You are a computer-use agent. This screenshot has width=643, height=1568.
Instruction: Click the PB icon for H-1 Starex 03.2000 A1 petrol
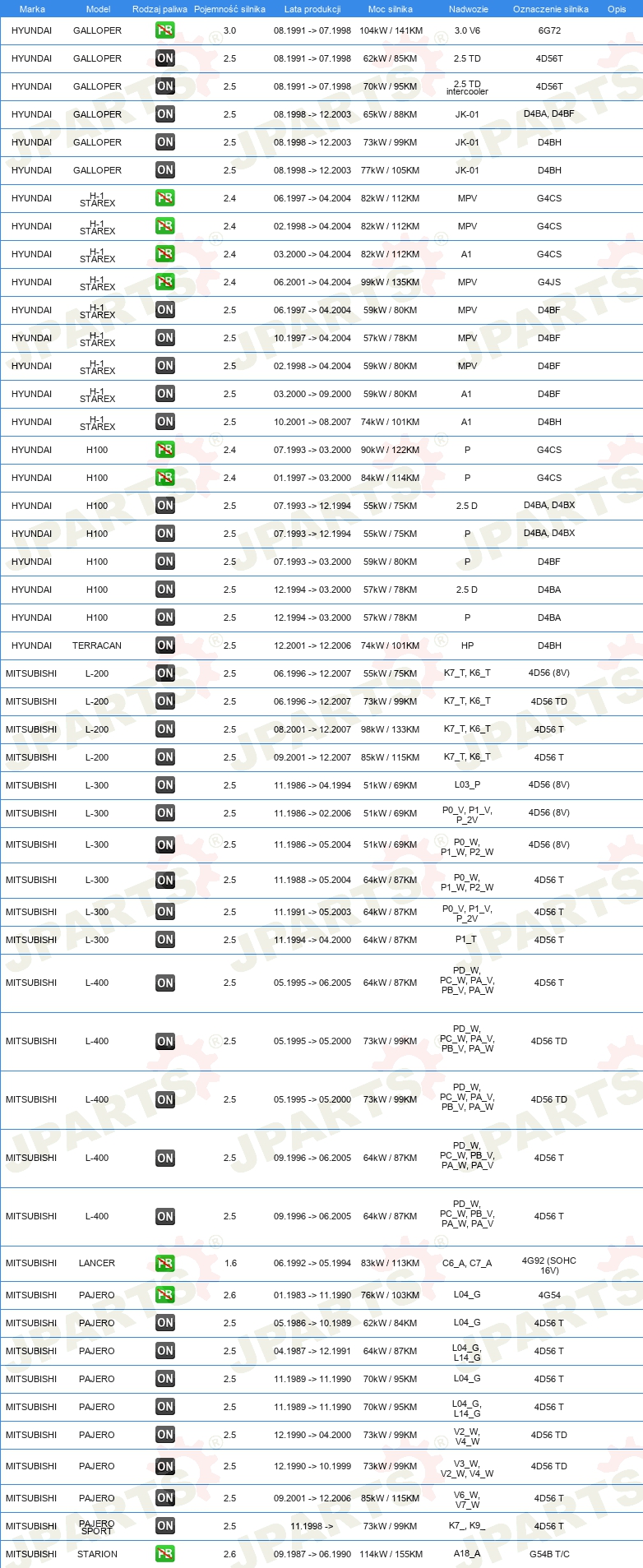tap(165, 254)
